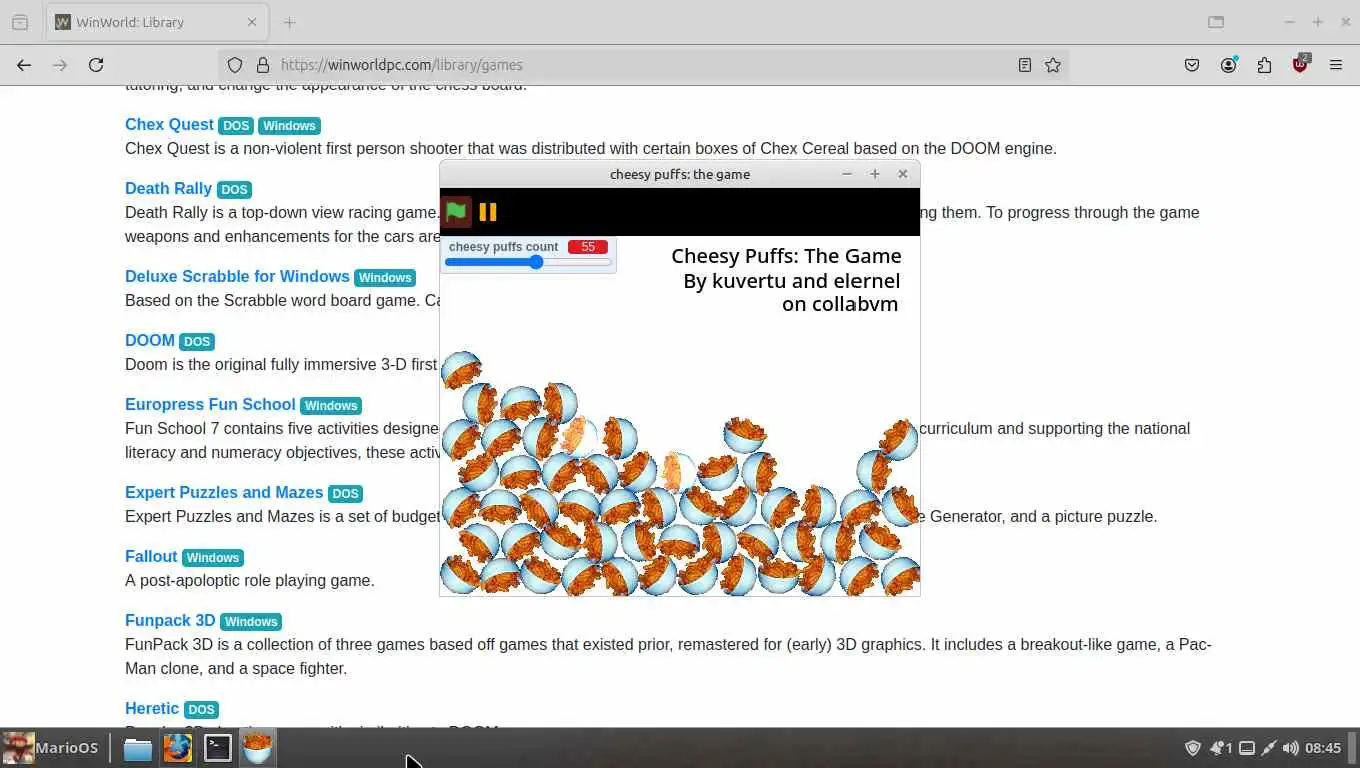Click the forward navigation arrow

tap(60, 65)
